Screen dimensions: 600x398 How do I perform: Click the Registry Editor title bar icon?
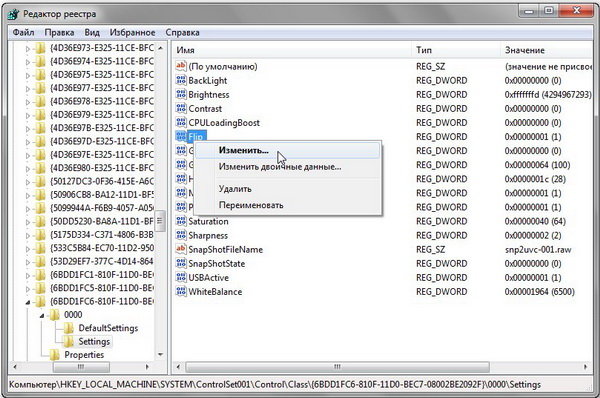click(x=13, y=14)
